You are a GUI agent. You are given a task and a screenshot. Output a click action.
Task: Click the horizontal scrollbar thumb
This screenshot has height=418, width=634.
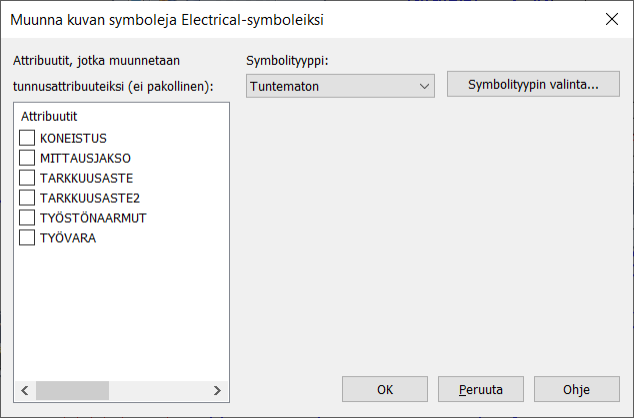(64, 390)
